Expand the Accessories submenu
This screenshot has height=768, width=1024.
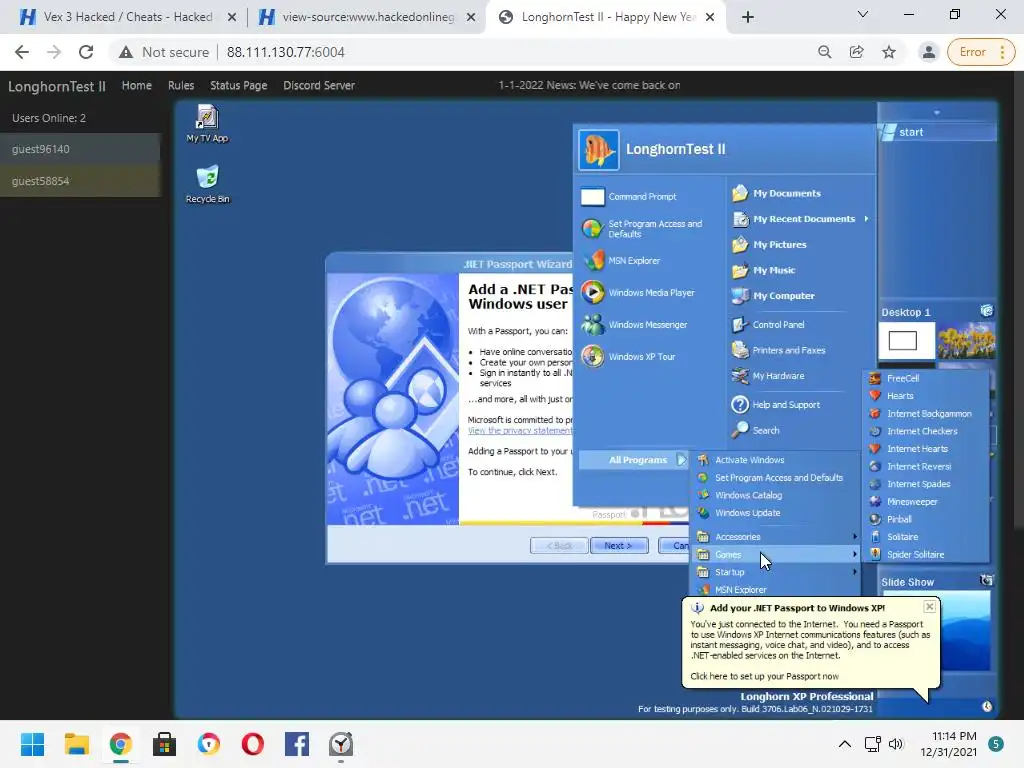(777, 537)
